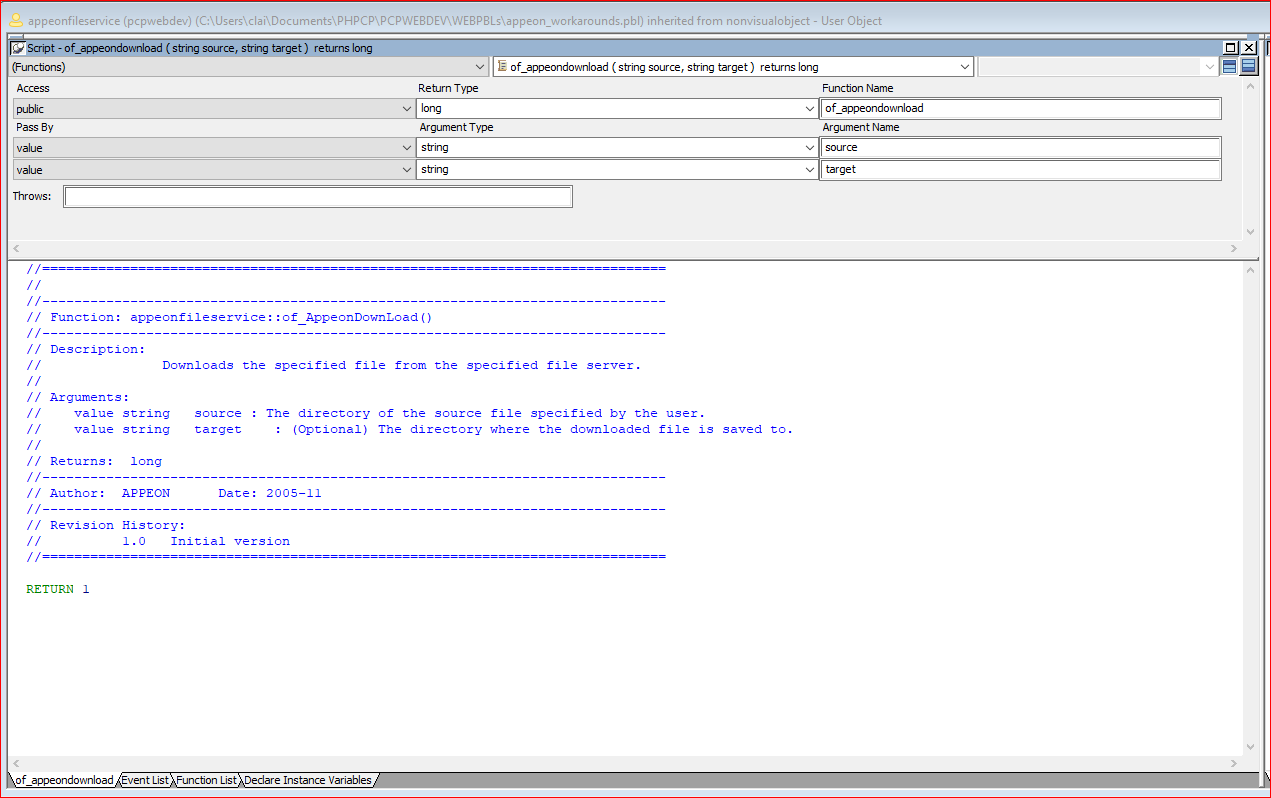The height and width of the screenshot is (798, 1271).
Task: Close the Script pane
Action: (x=1249, y=48)
